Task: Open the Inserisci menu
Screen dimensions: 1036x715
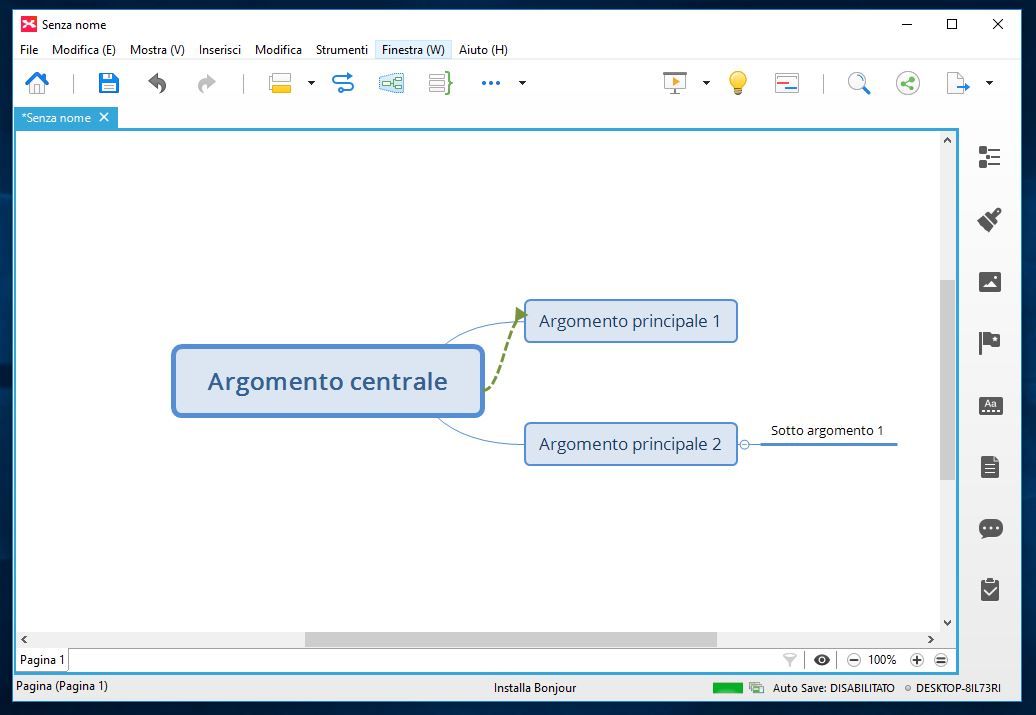Action: tap(219, 49)
